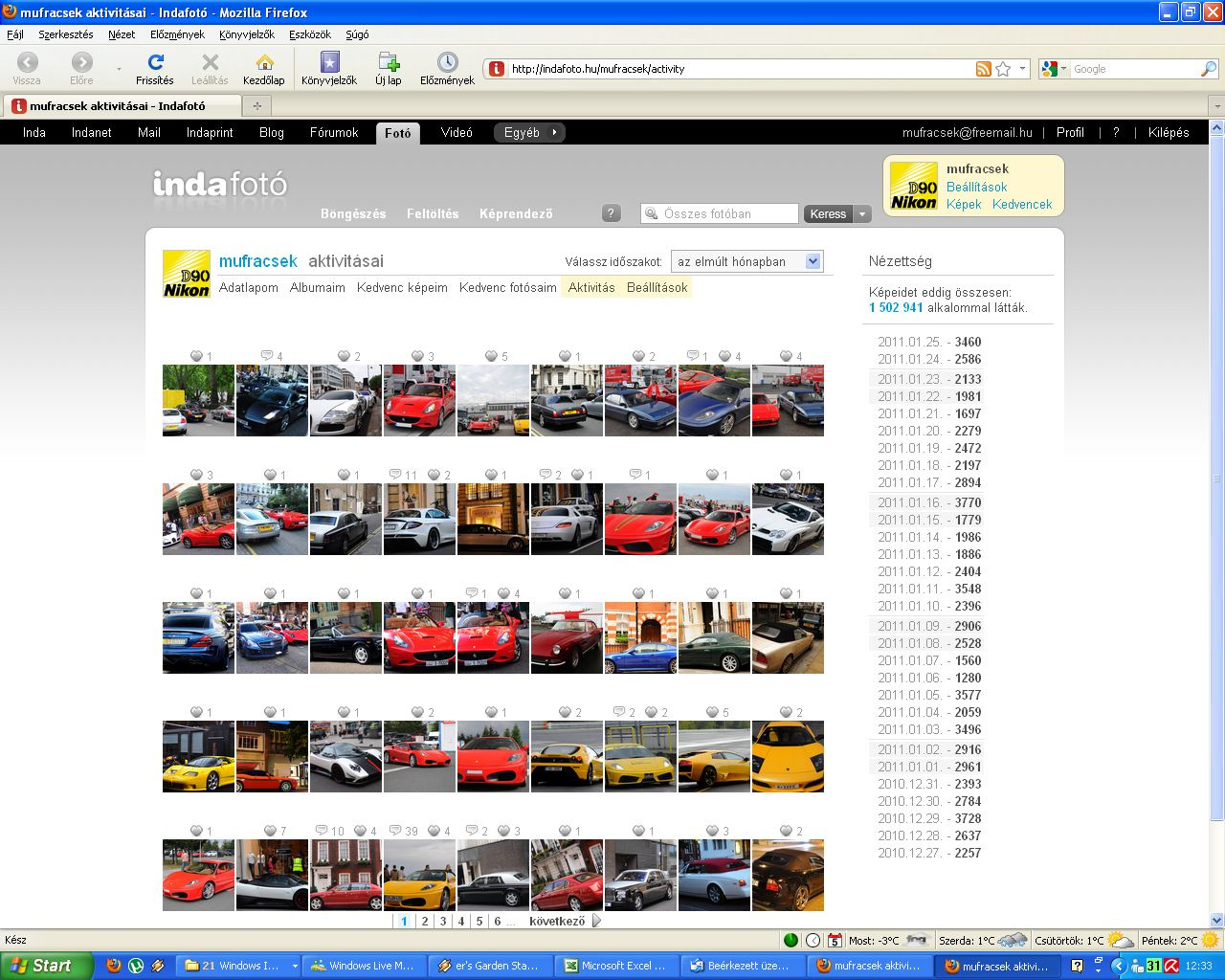This screenshot has height=980, width=1225.
Task: Click the következő next page link
Action: point(557,921)
